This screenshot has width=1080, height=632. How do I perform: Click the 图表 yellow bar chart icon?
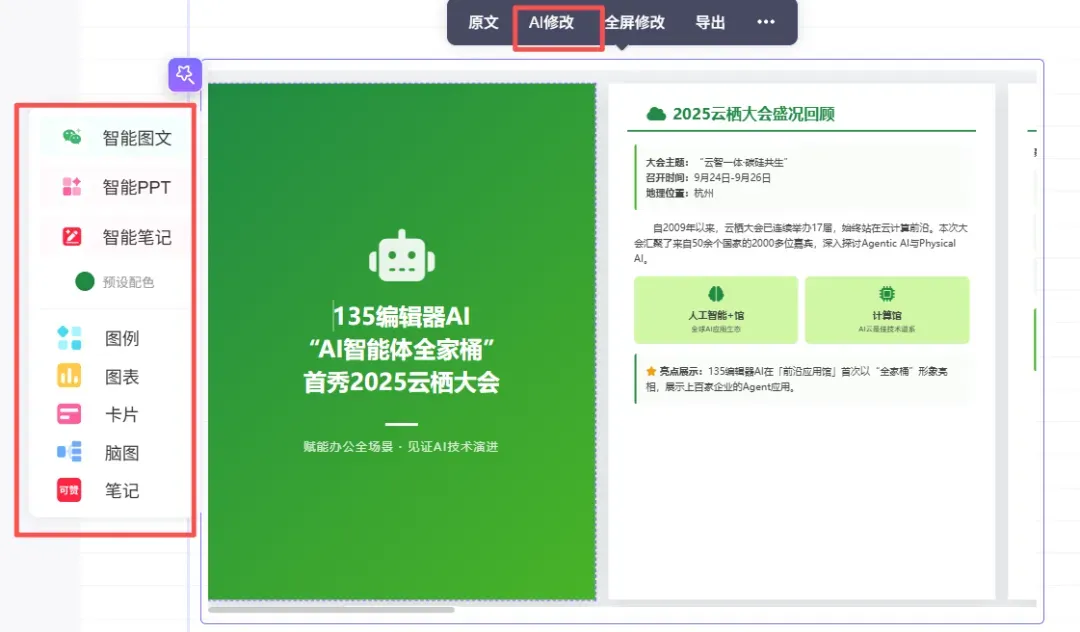(69, 376)
